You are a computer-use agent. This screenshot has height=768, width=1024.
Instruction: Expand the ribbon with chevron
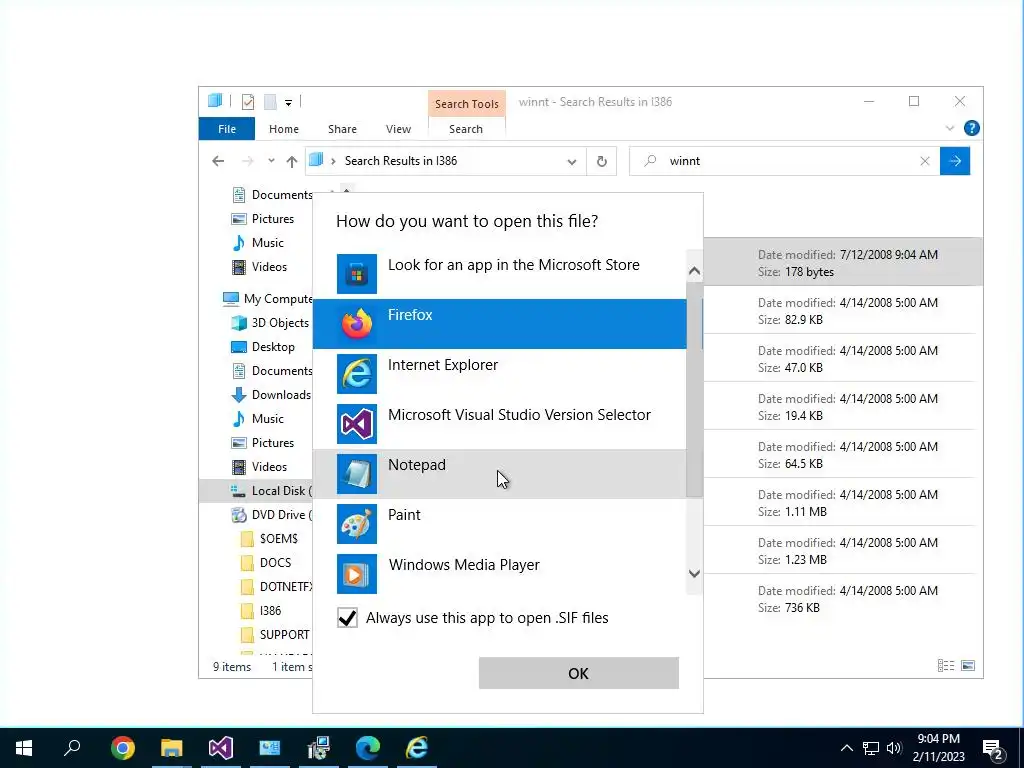tap(950, 129)
